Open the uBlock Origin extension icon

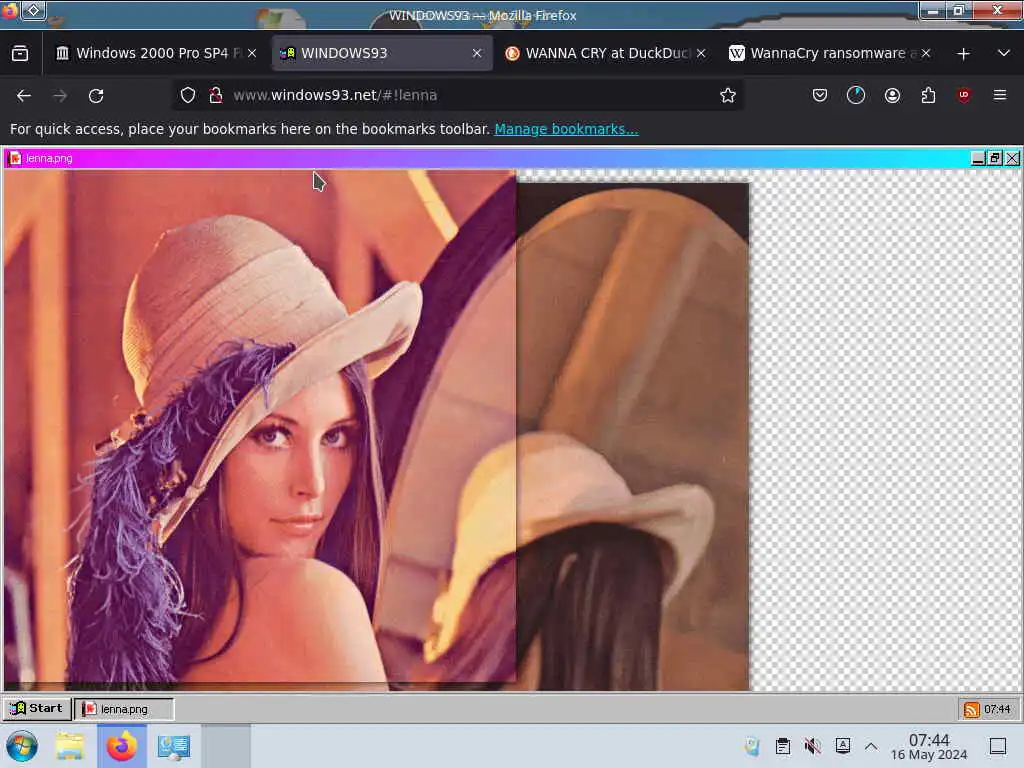tap(964, 95)
